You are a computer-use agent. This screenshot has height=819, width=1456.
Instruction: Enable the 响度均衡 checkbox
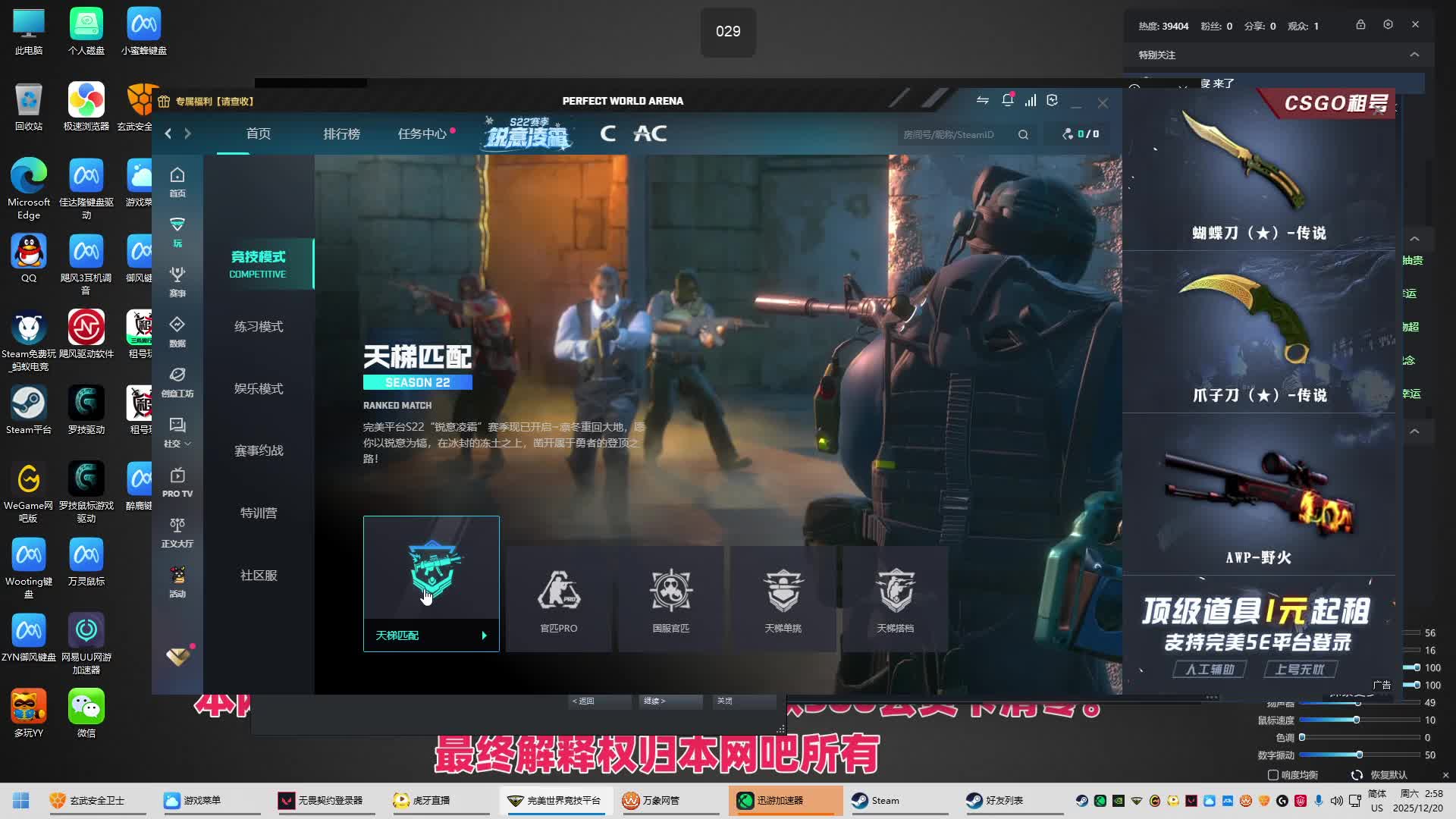coord(1273,775)
